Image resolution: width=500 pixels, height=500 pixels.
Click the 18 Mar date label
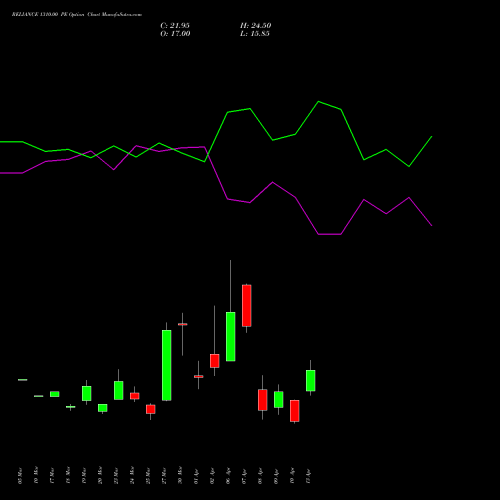68,476
